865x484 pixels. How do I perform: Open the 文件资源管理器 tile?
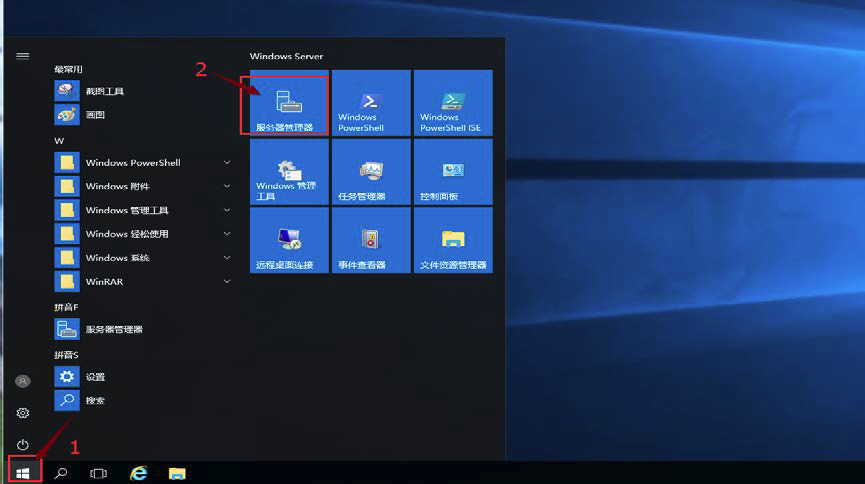point(452,241)
